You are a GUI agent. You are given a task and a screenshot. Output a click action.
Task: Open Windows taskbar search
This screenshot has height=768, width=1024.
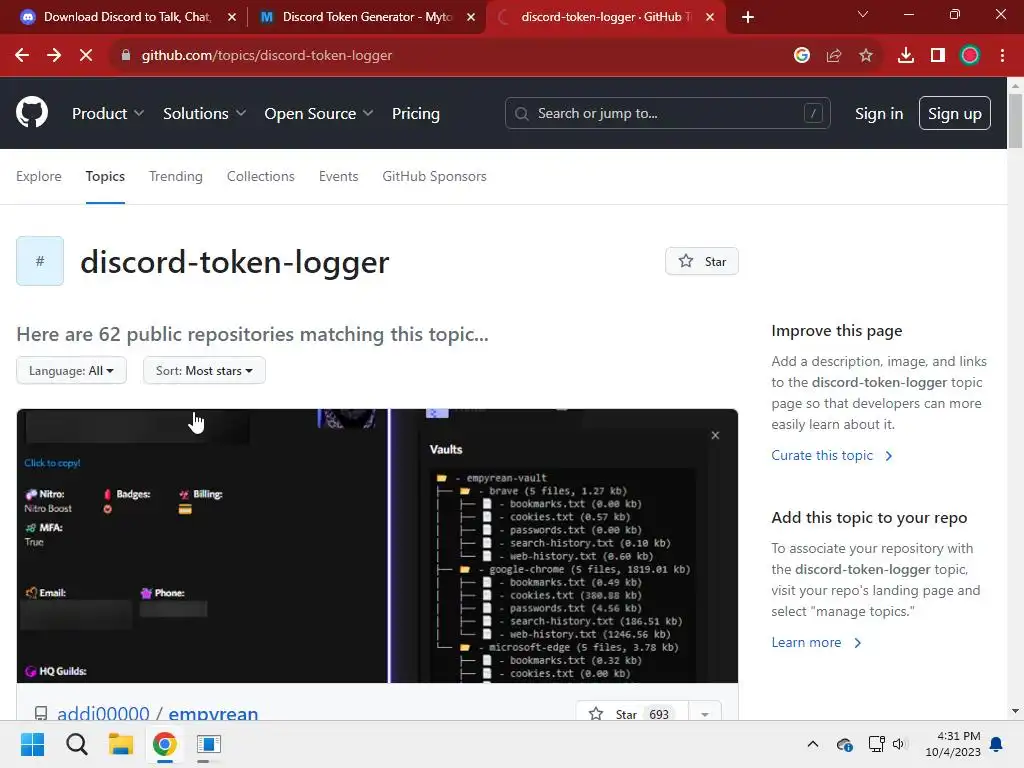pyautogui.click(x=76, y=744)
